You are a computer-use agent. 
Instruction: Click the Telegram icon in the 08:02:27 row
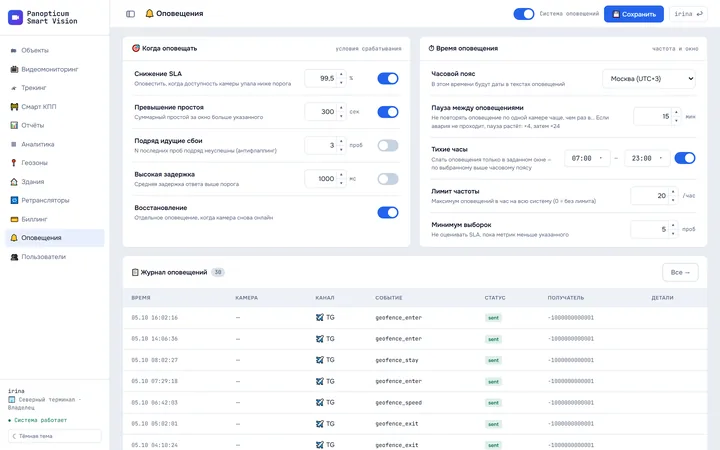(320, 360)
